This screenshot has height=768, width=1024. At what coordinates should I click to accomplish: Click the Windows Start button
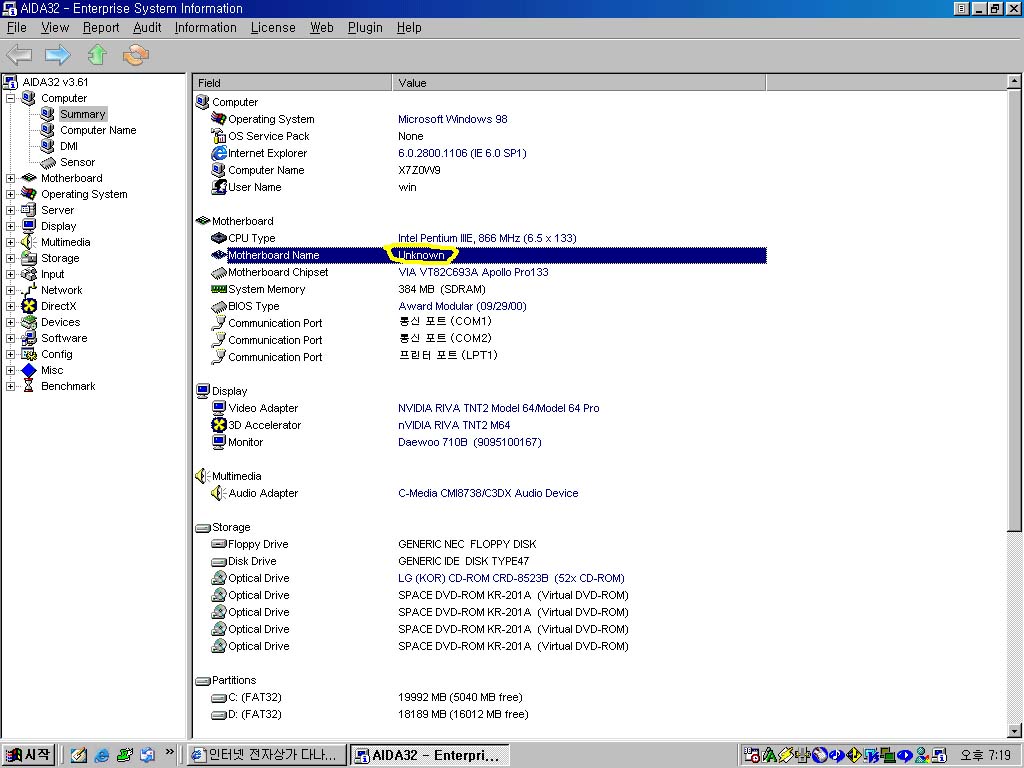pyautogui.click(x=28, y=756)
